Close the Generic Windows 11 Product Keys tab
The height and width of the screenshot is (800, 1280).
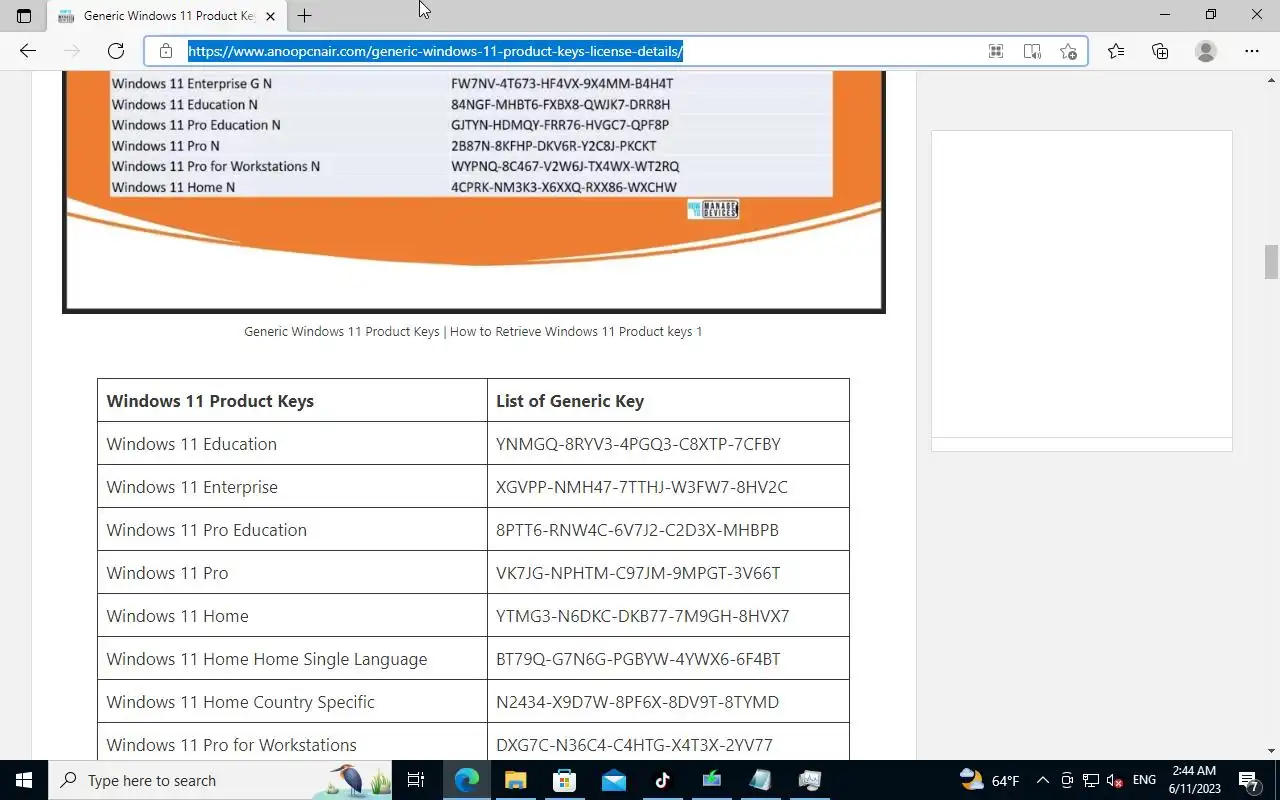point(270,16)
